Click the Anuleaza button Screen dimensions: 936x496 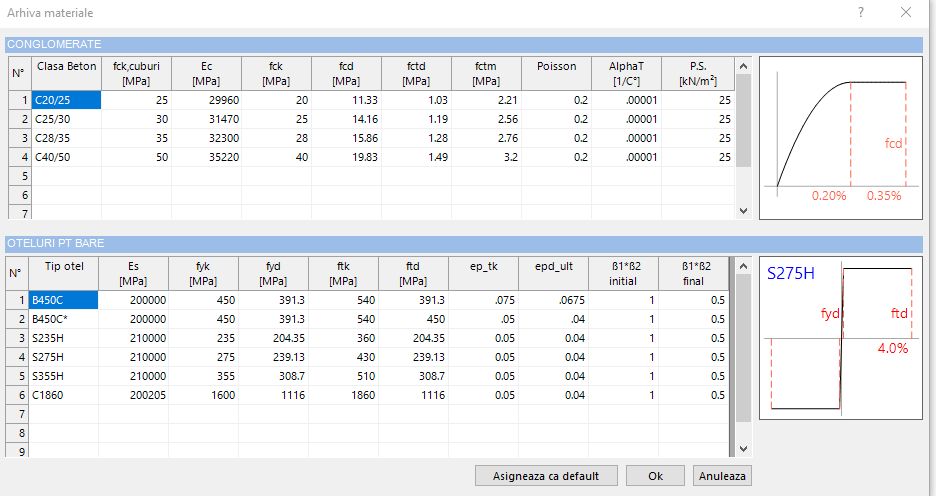tap(723, 475)
